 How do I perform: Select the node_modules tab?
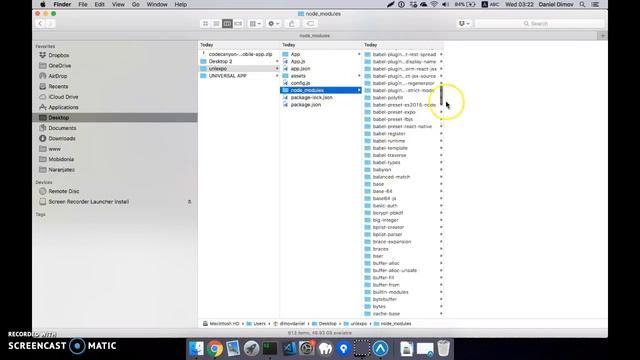(315, 36)
